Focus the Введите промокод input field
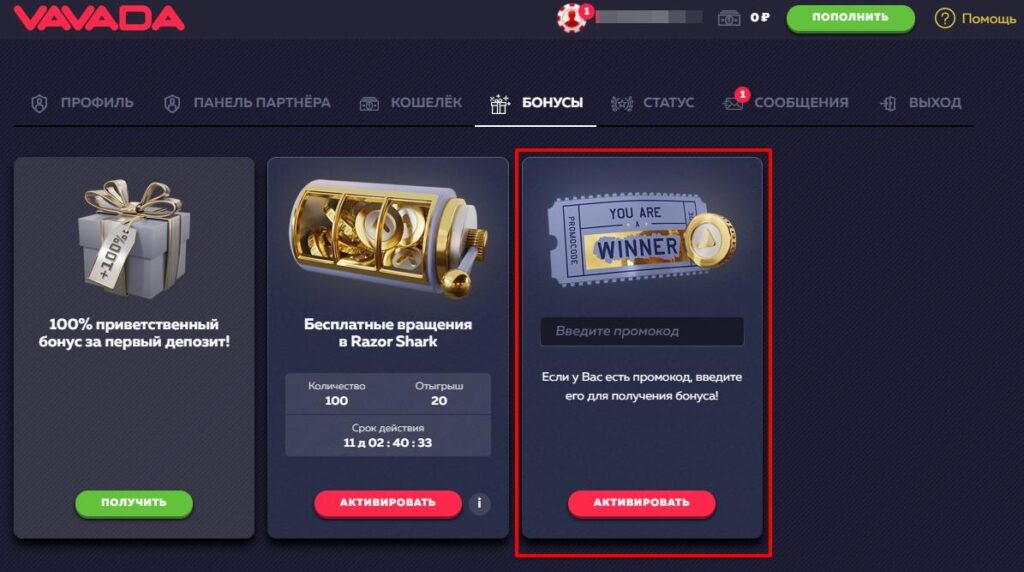Screen dimensions: 1024x572 point(642,331)
